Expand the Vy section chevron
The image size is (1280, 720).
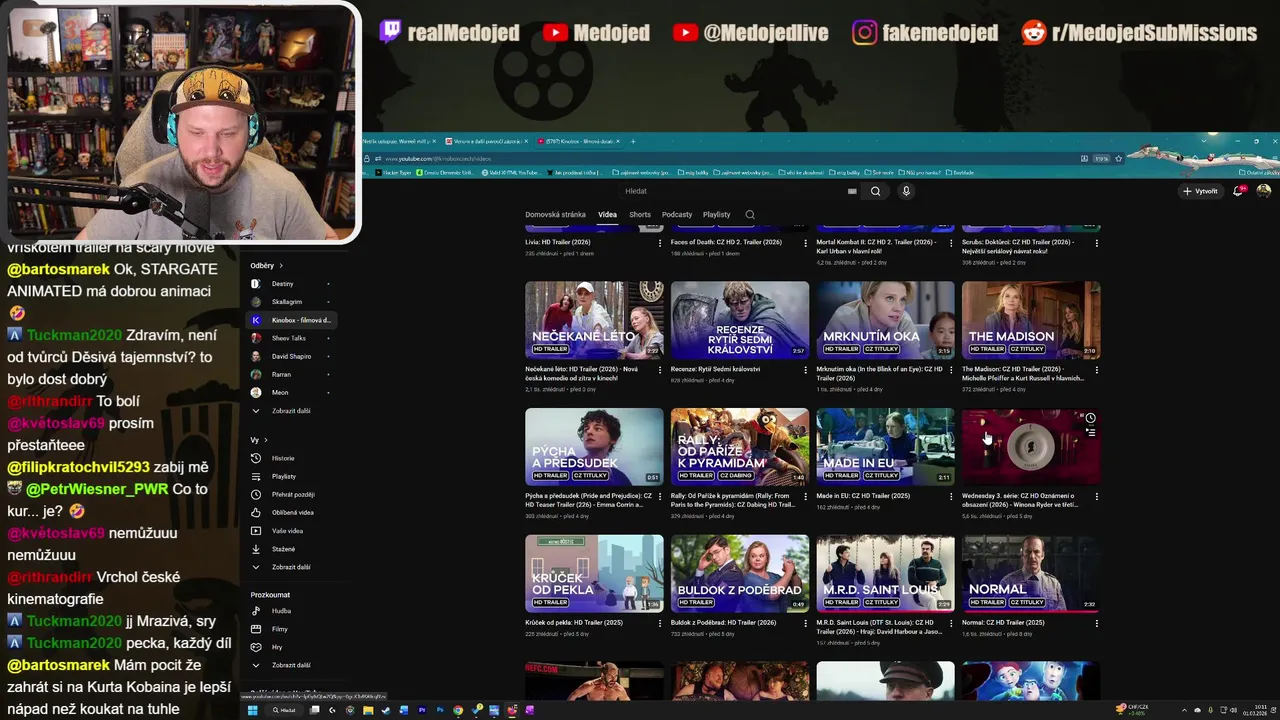point(266,440)
